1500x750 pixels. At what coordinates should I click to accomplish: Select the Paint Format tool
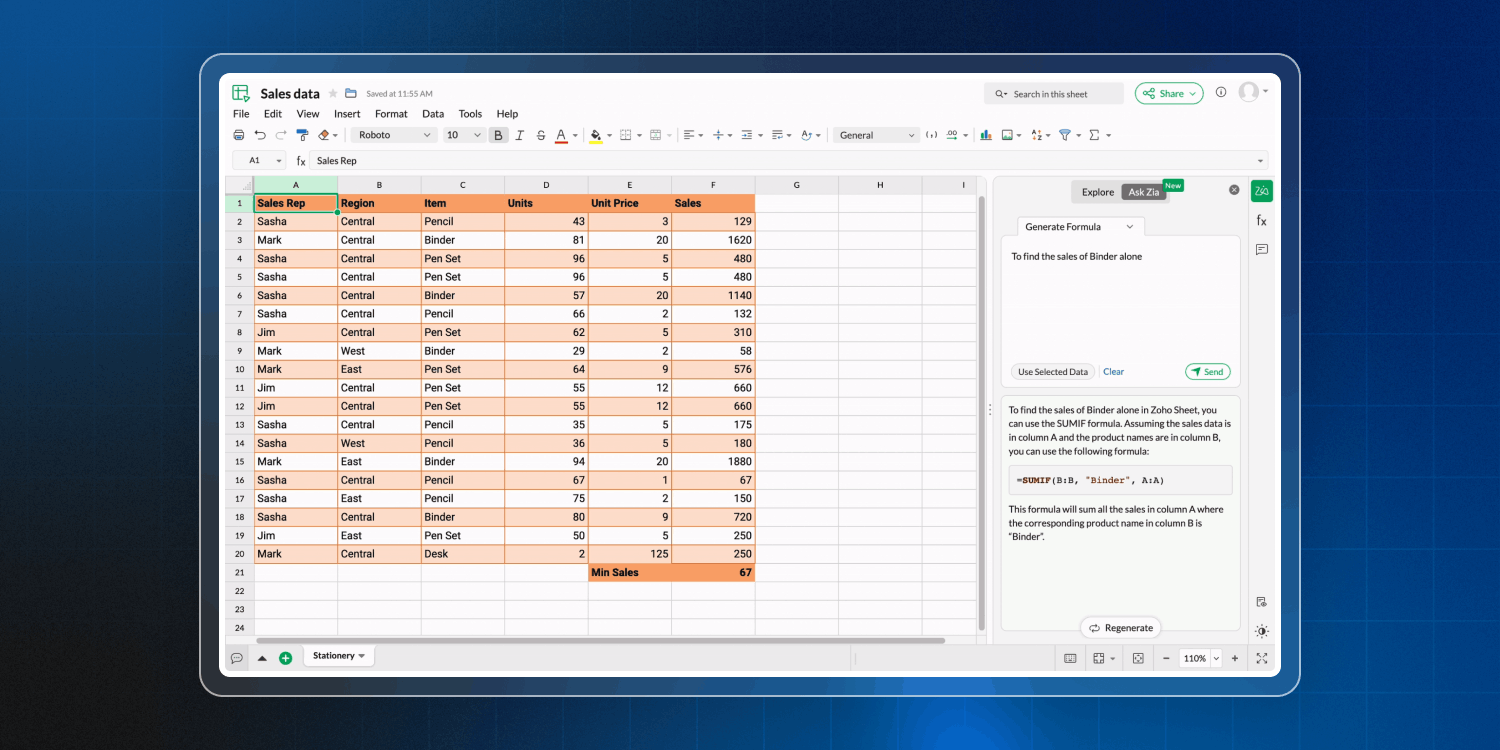302,135
